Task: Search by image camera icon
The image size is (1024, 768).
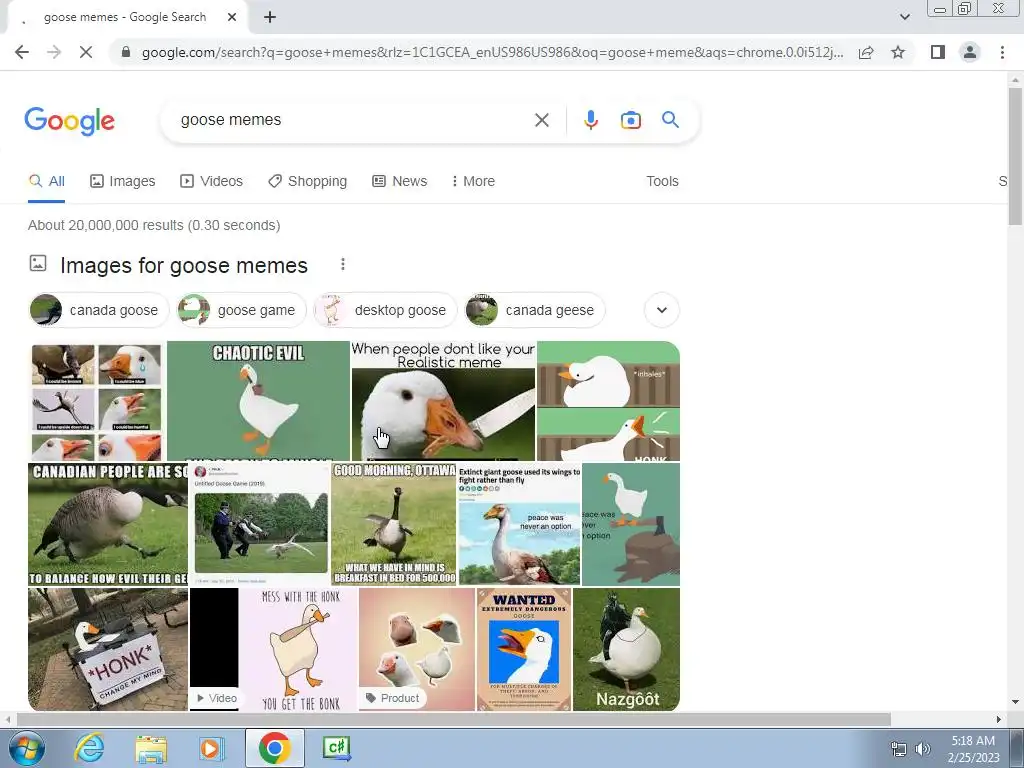Action: 630,120
